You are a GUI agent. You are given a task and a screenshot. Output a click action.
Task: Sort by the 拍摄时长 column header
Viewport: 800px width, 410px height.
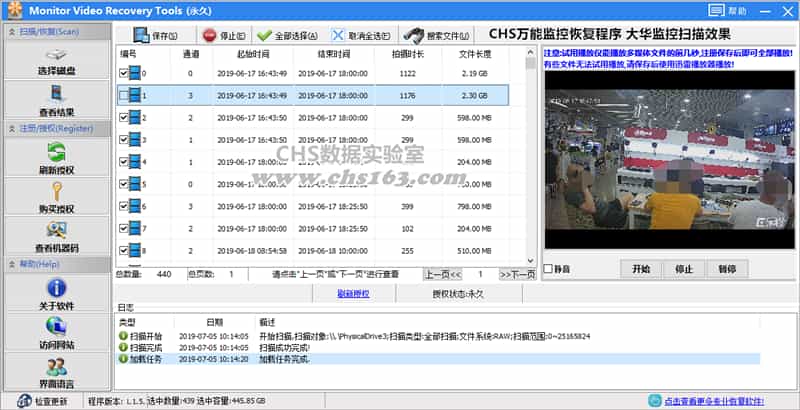(408, 54)
